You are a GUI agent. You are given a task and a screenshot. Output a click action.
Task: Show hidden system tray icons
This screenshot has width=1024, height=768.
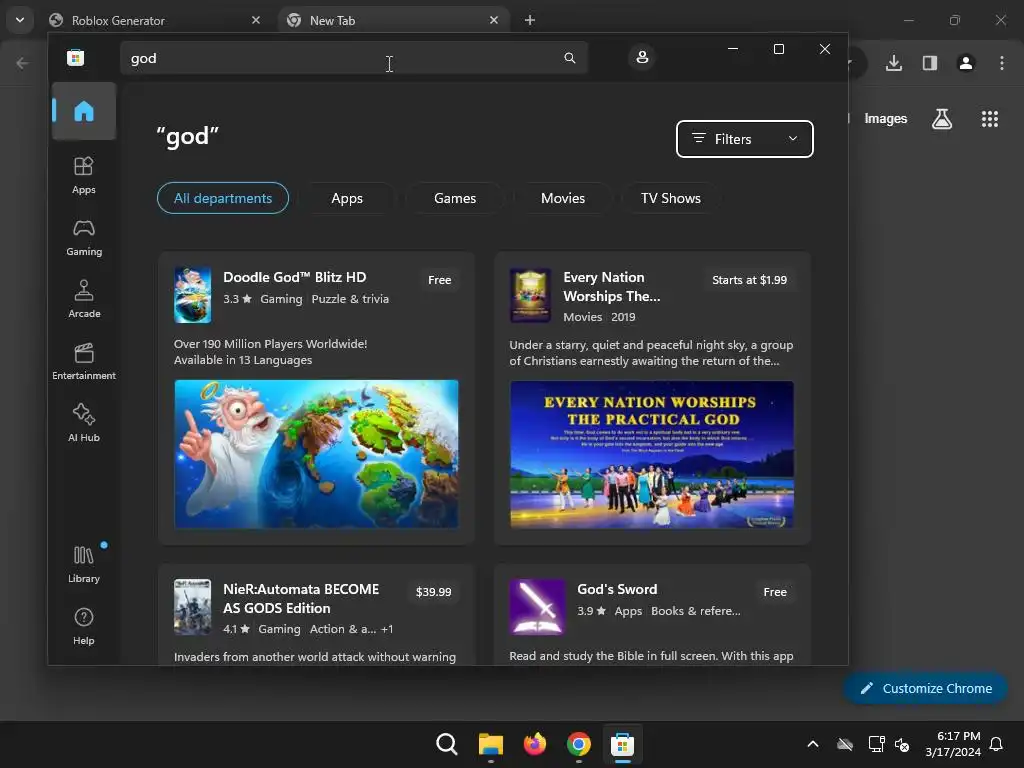tap(813, 744)
